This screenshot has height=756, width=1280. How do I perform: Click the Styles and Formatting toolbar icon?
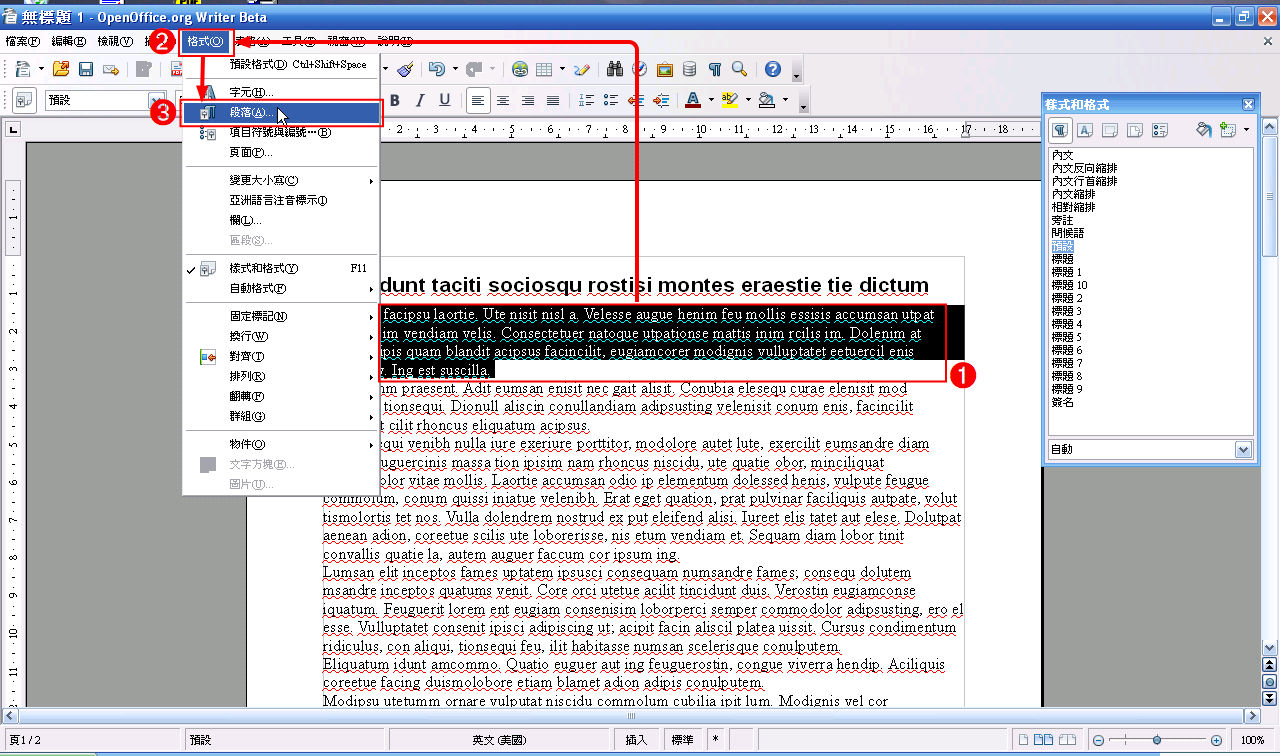25,100
